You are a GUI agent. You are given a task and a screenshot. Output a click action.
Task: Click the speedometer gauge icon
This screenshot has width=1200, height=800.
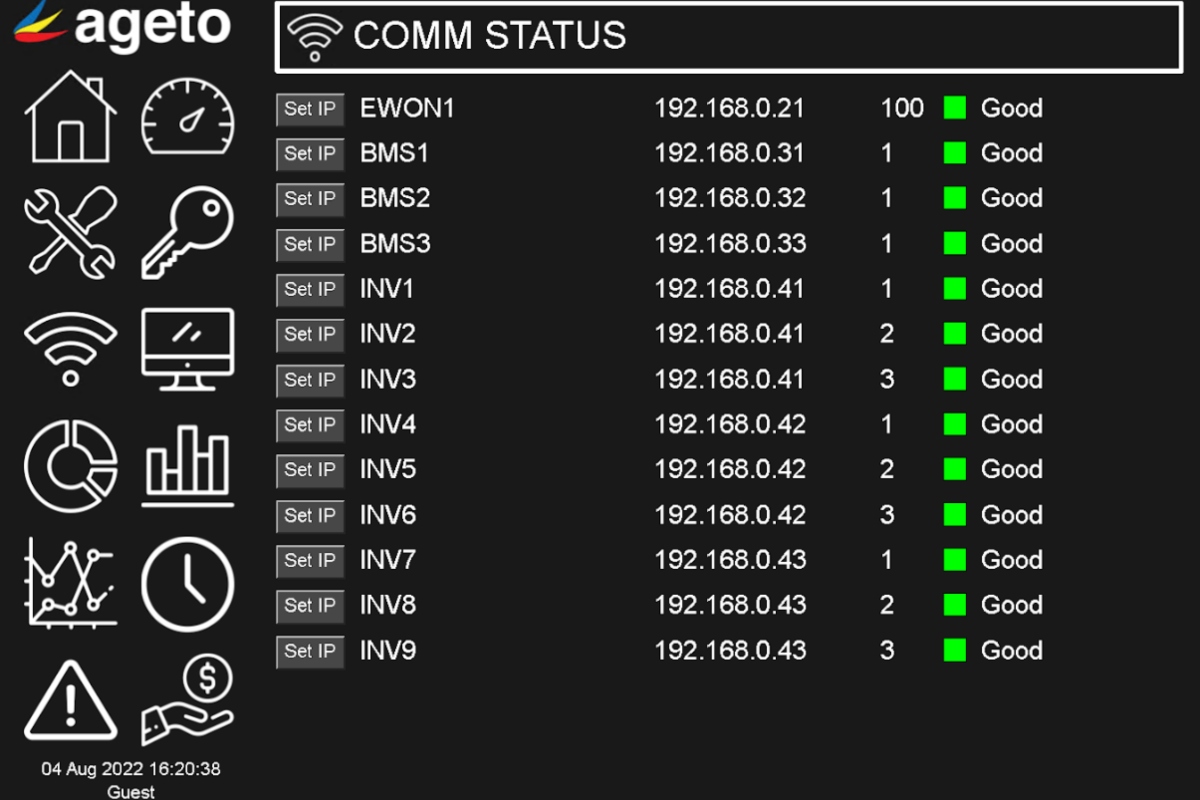pyautogui.click(x=187, y=118)
